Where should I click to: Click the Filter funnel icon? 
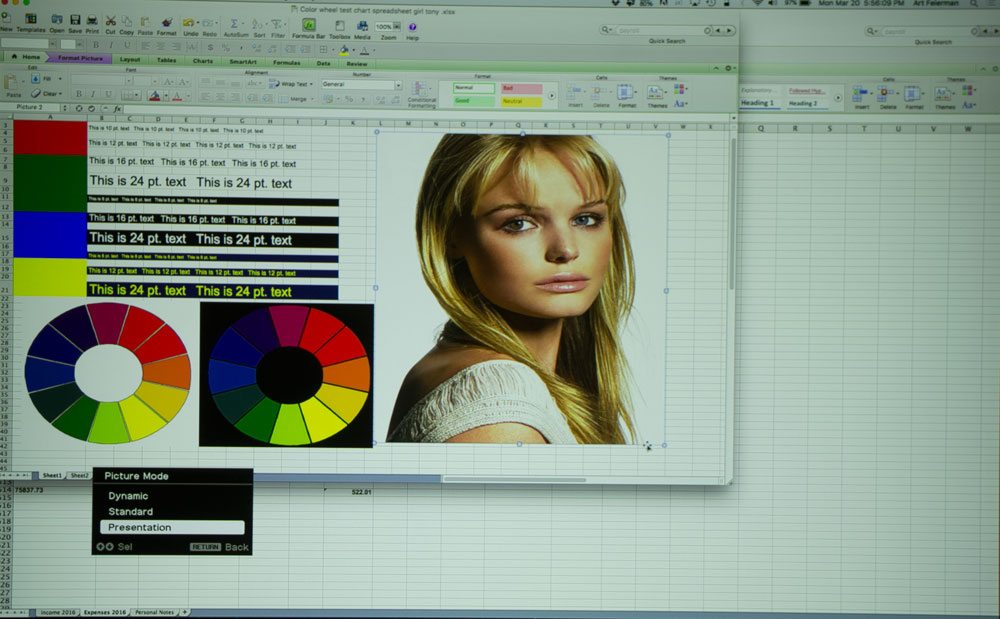tap(278, 25)
